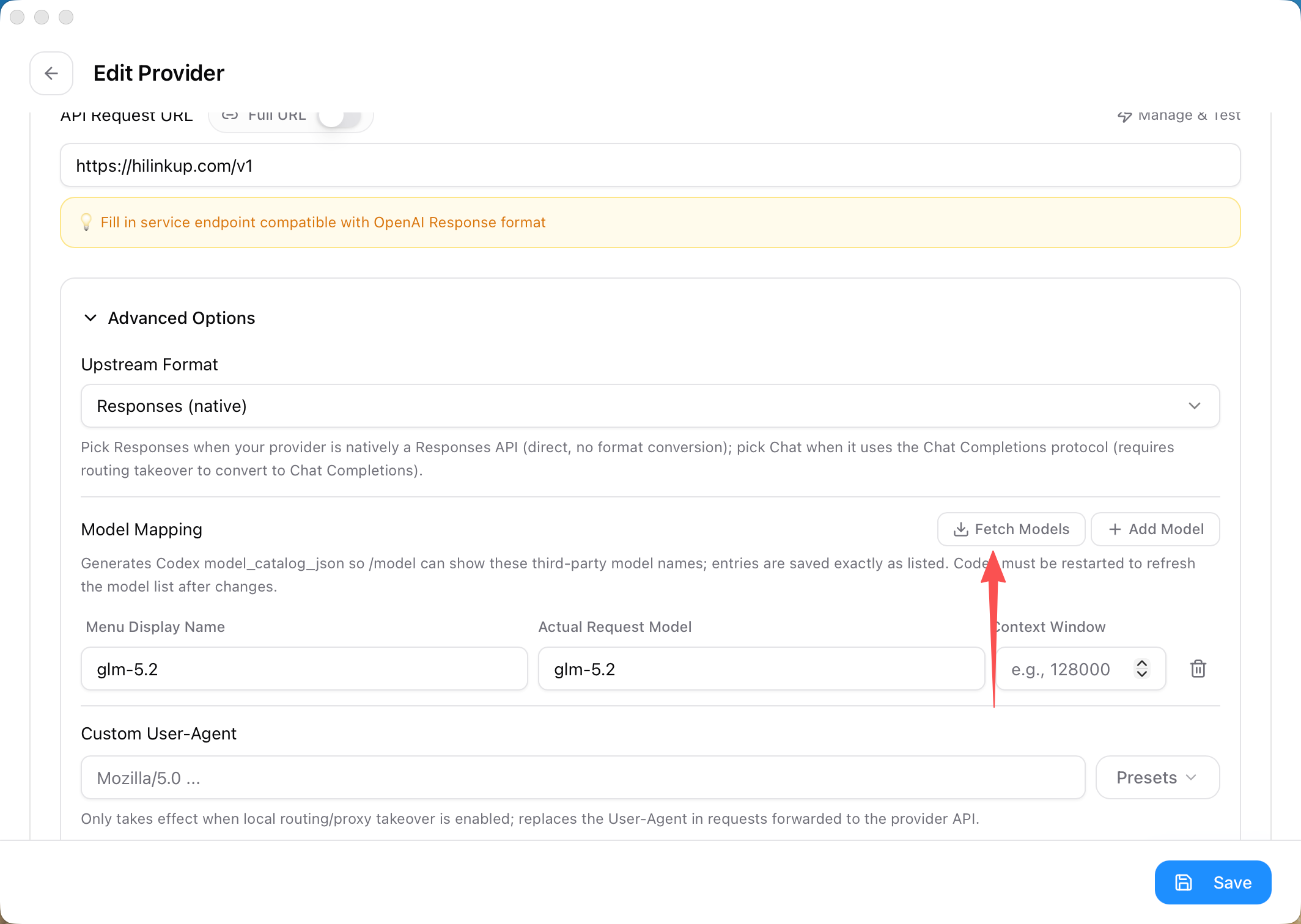Edit the Menu Display Name field
Viewport: 1301px width, 924px height.
coord(304,669)
